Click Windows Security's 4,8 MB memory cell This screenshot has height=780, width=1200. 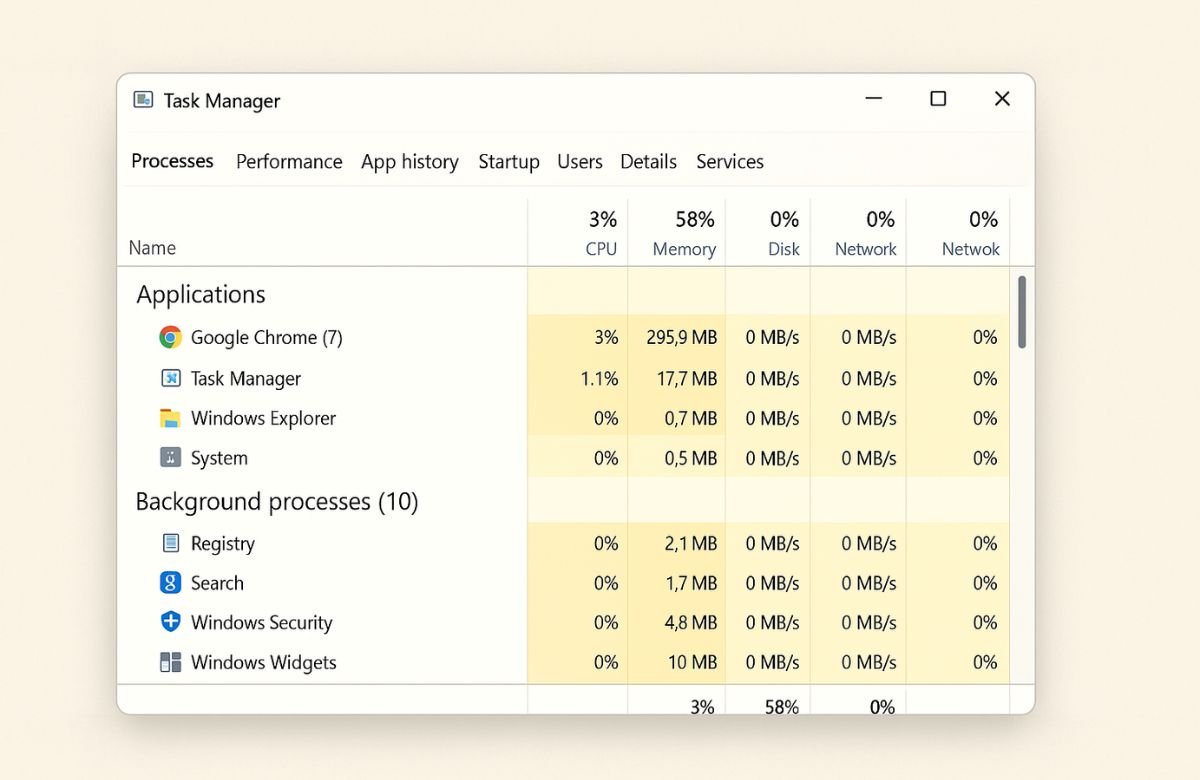tap(677, 622)
